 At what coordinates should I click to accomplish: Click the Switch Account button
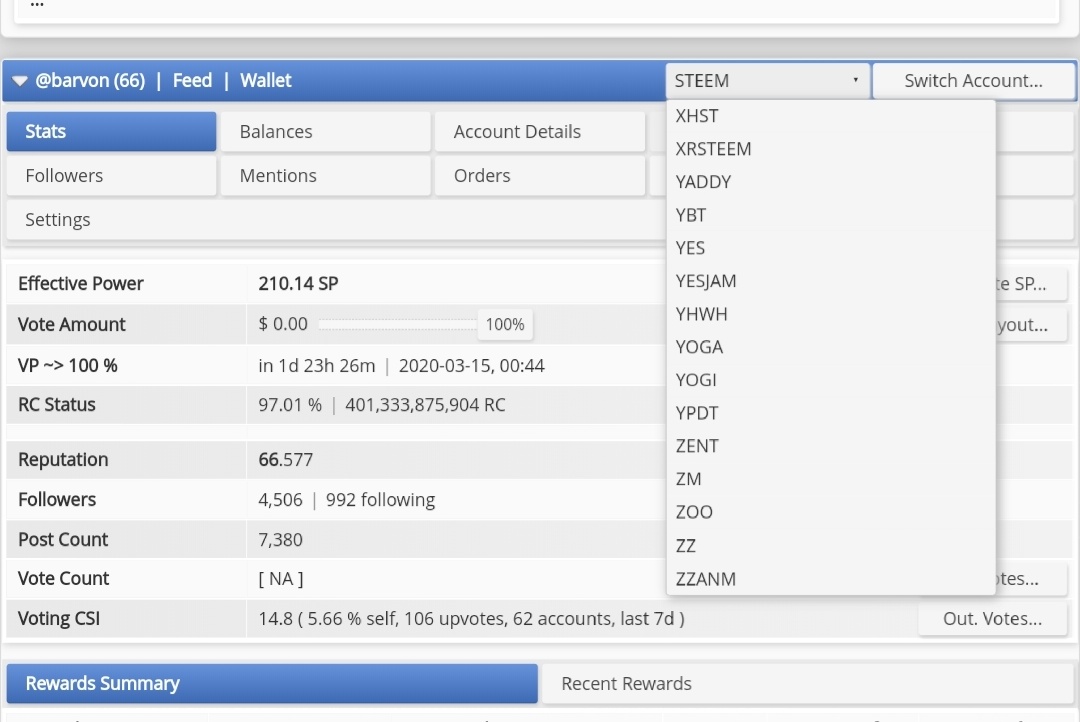pos(973,81)
